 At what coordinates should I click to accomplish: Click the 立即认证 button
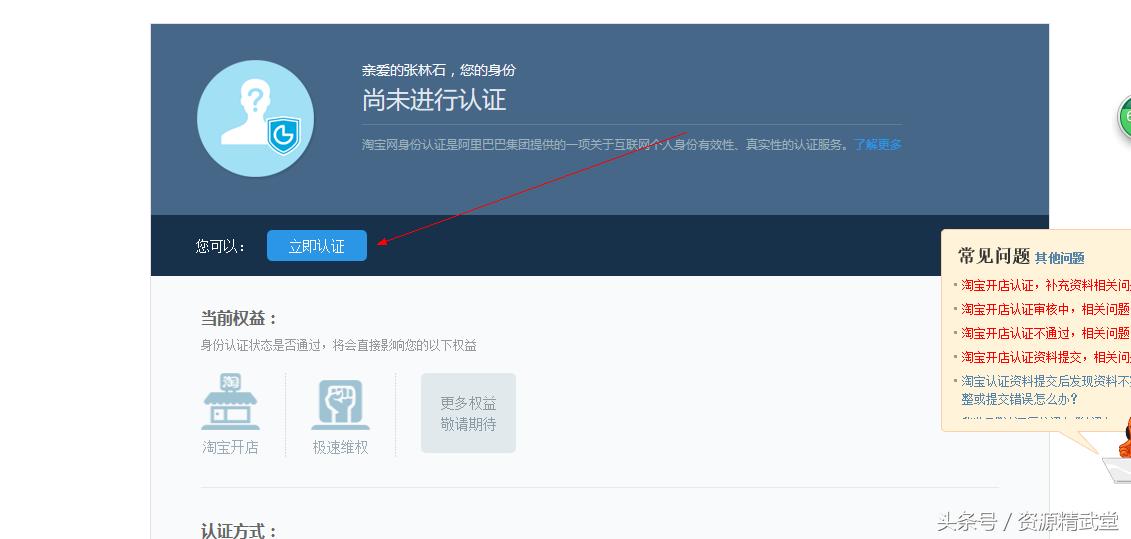coord(317,246)
